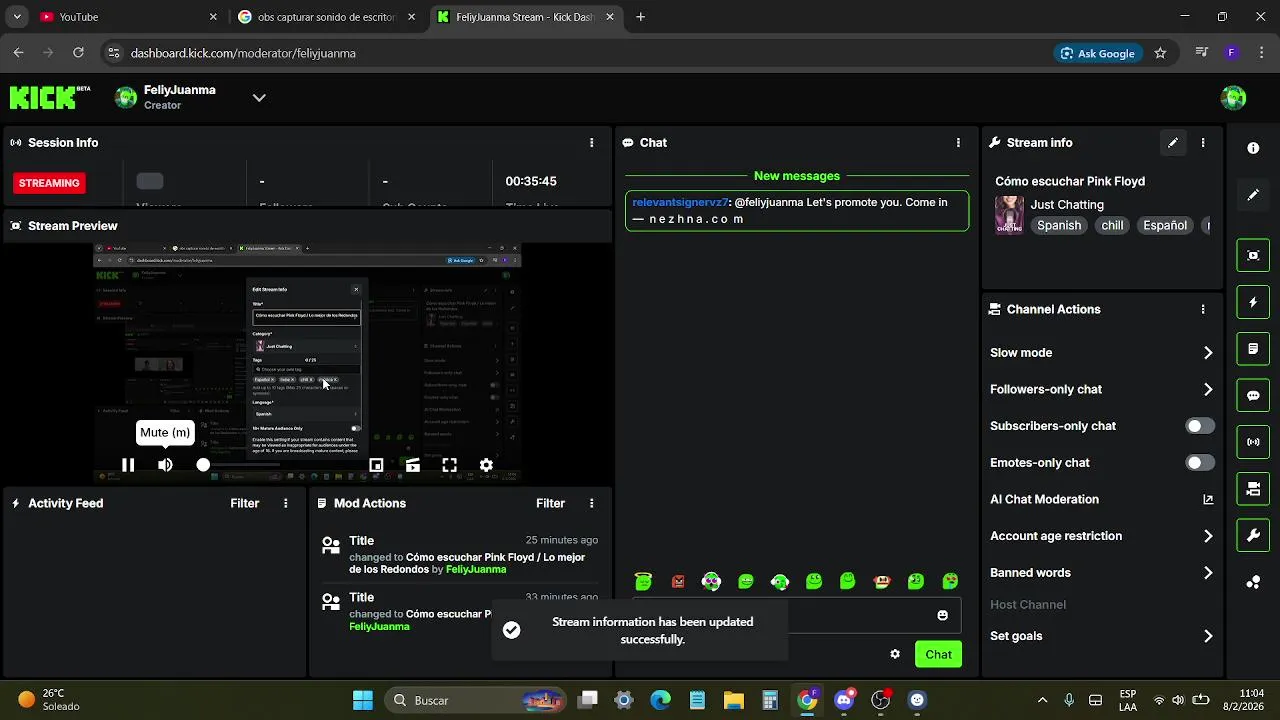The image size is (1280, 720).
Task: Toggle Stream Preview panel from the sidebar
Action: [x=1253, y=255]
